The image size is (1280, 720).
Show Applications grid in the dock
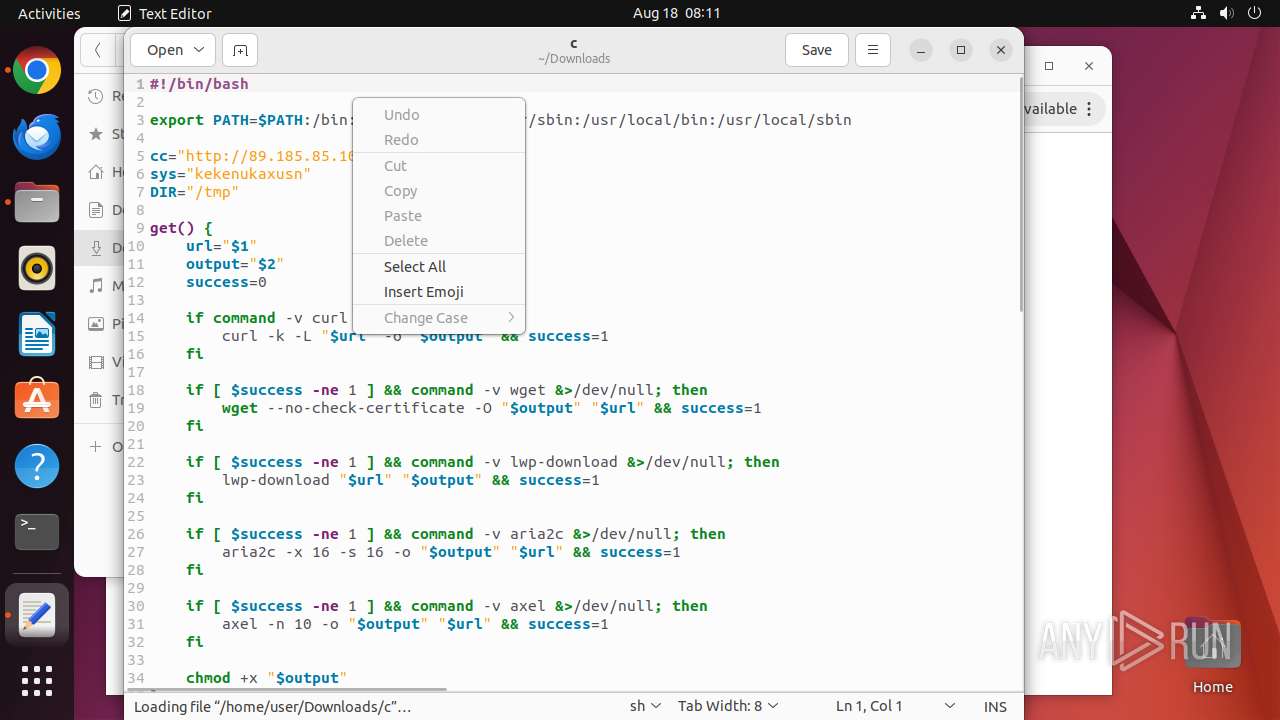[37, 681]
